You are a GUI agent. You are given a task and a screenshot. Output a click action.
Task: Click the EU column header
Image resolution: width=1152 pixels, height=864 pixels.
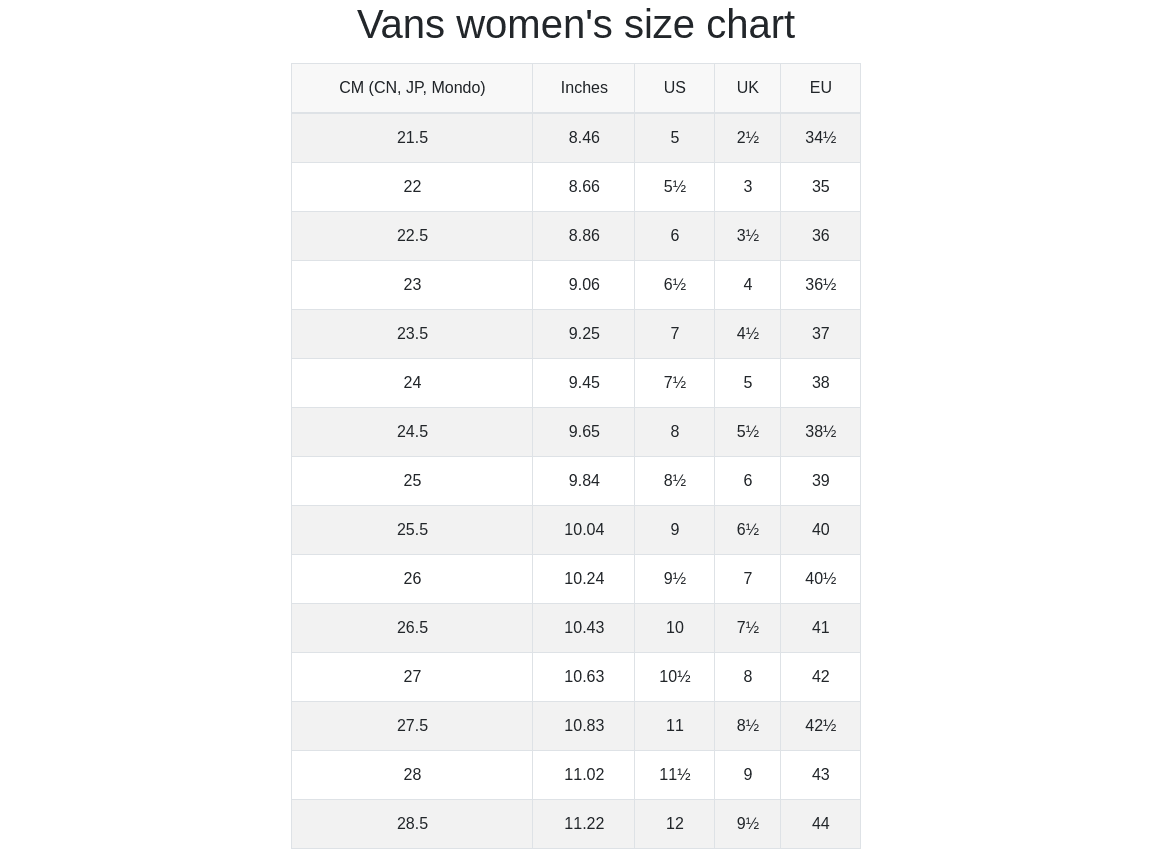(820, 88)
